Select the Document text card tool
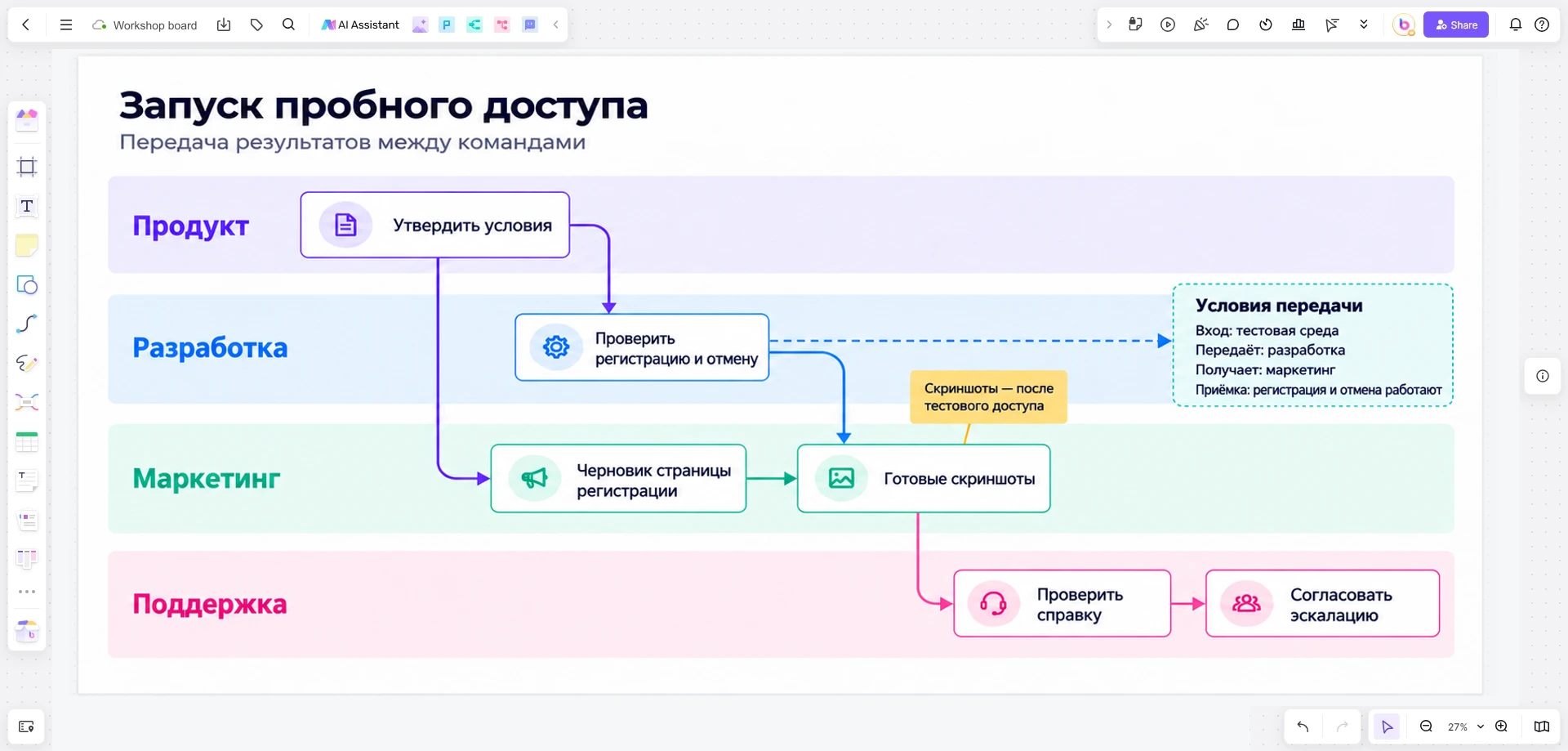This screenshot has height=751, width=1568. pos(27,481)
